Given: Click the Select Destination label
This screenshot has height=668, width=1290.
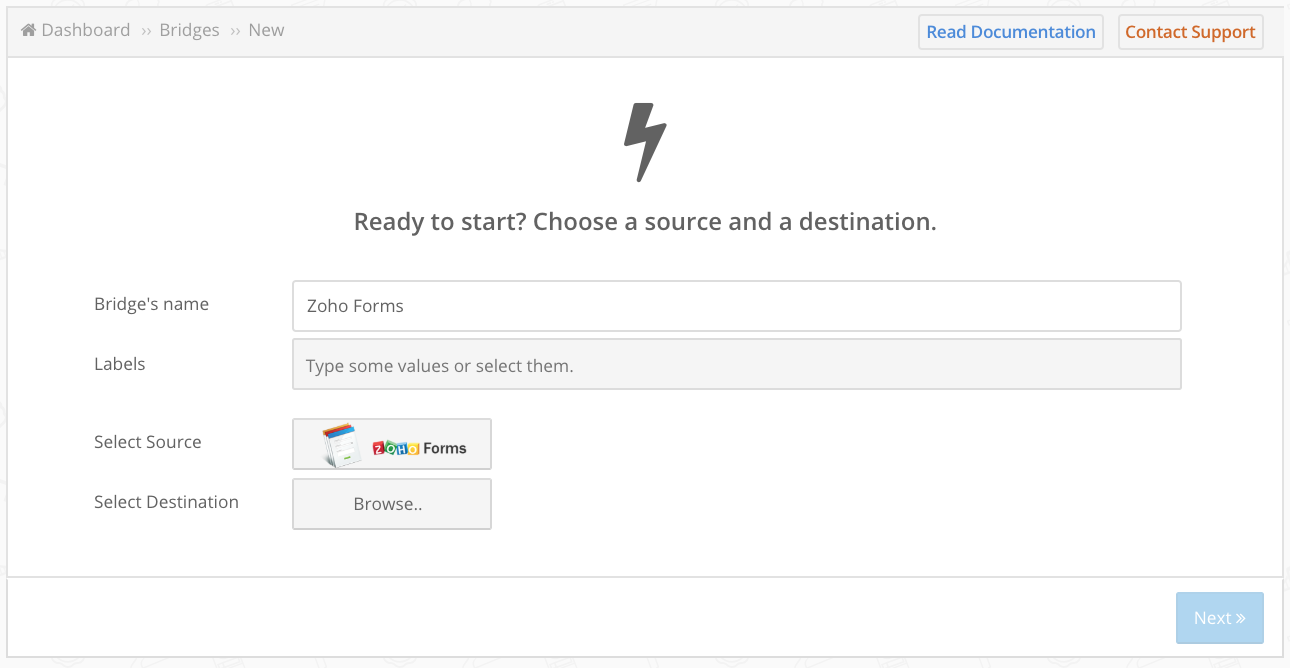Looking at the screenshot, I should [x=166, y=502].
